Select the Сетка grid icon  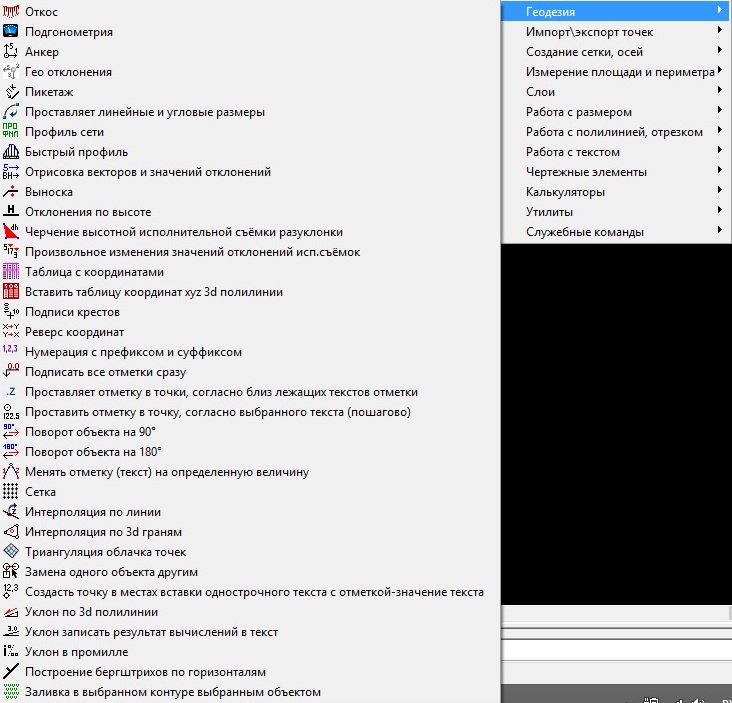click(x=11, y=492)
